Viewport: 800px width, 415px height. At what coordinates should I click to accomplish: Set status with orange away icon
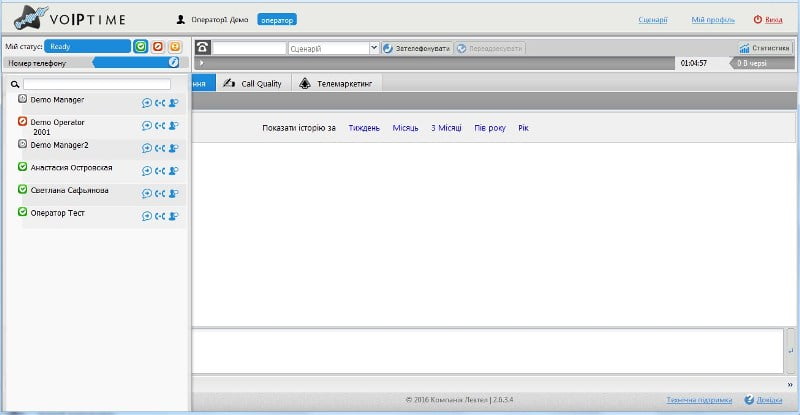tap(174, 46)
